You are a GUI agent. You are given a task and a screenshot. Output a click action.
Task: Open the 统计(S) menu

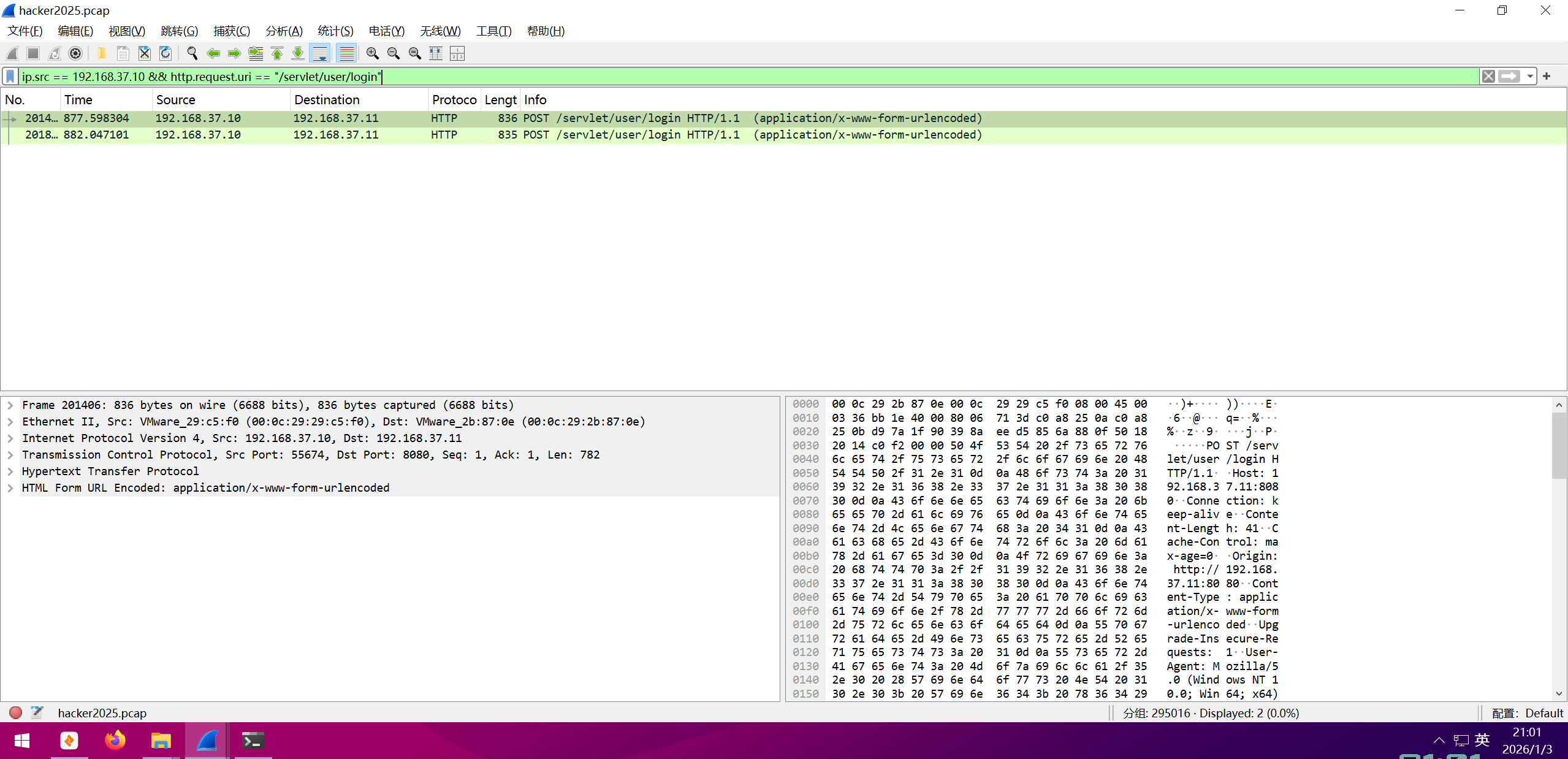tap(335, 31)
